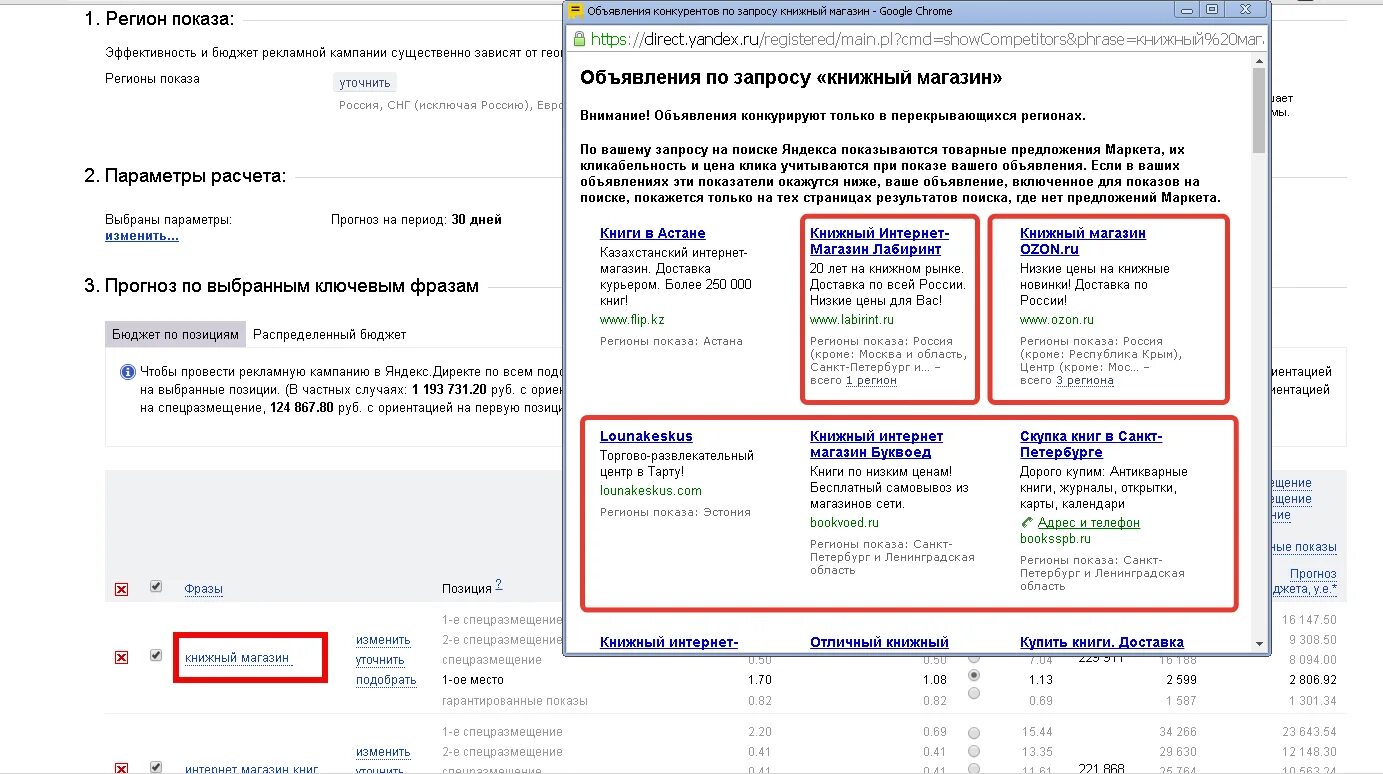Click уточнить button for Регионы показа
Viewport: 1383px width, 774px height.
364,83
